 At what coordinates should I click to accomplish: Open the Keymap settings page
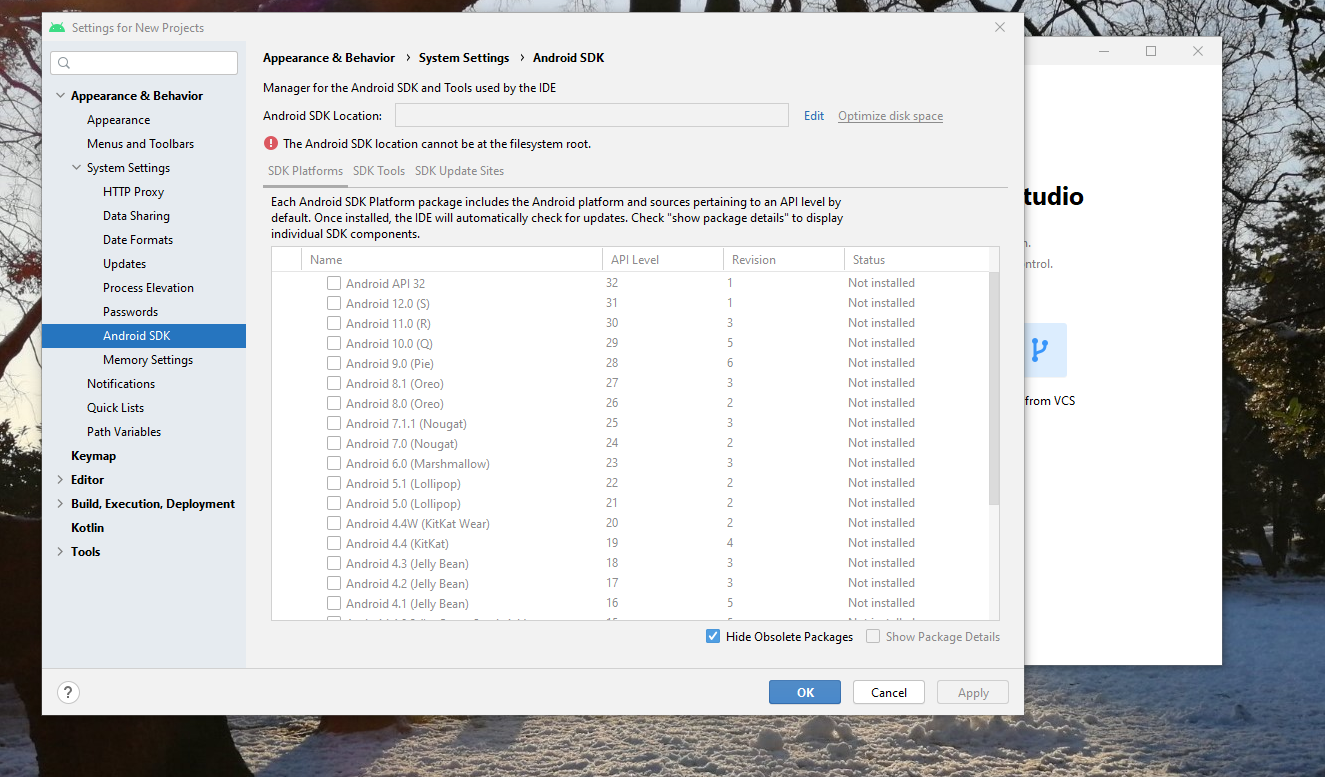click(x=93, y=456)
